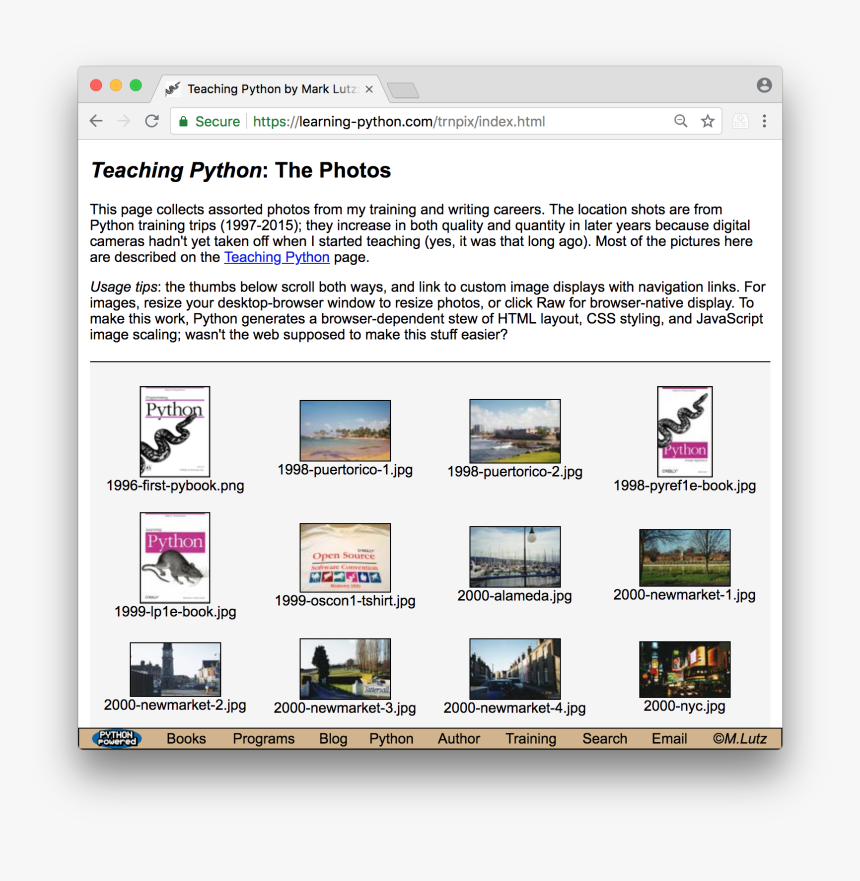Click the 2000-nyc.jpg filename caption
The width and height of the screenshot is (860, 881).
coord(685,706)
